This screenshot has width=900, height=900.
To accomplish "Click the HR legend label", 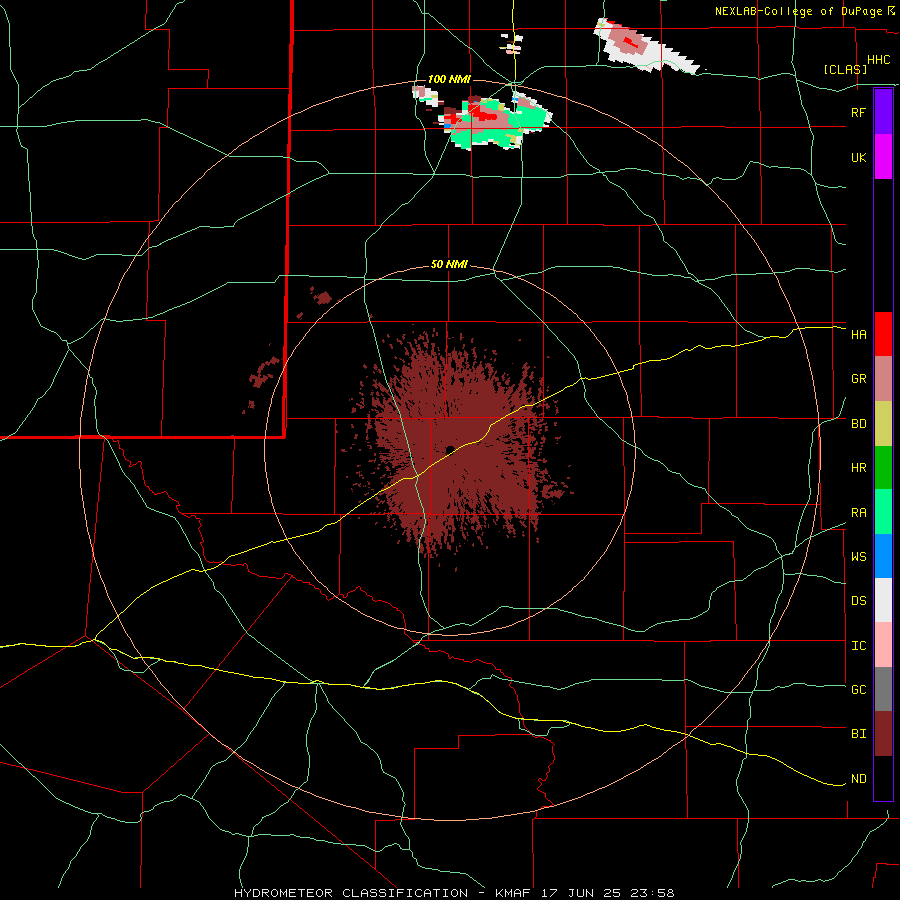I will (858, 468).
